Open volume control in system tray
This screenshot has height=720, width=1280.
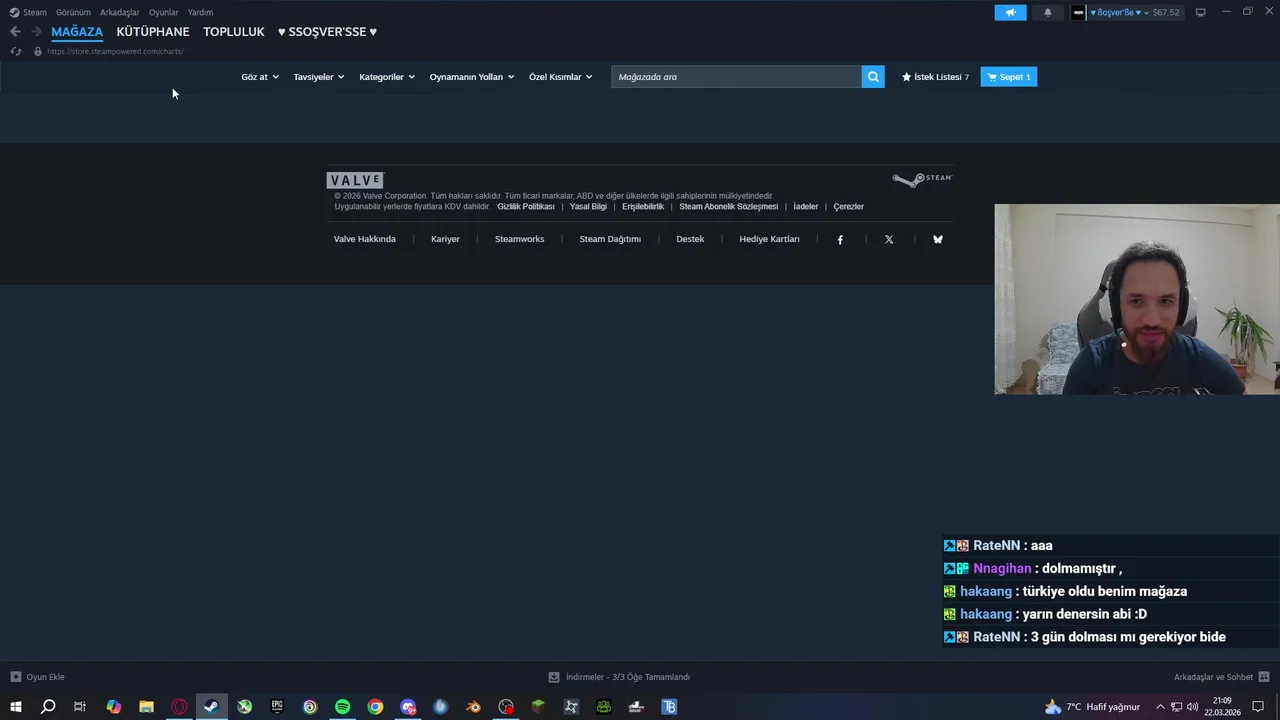(x=1192, y=707)
